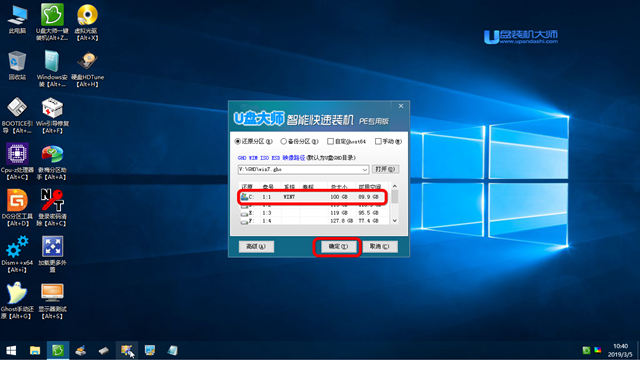The height and width of the screenshot is (365, 640).
Task: Click the taskbar icon right of green U盘大师 icon
Action: (x=80, y=350)
